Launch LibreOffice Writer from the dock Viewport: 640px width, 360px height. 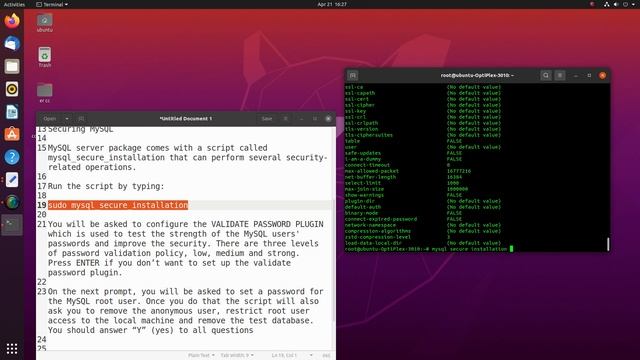(x=12, y=111)
